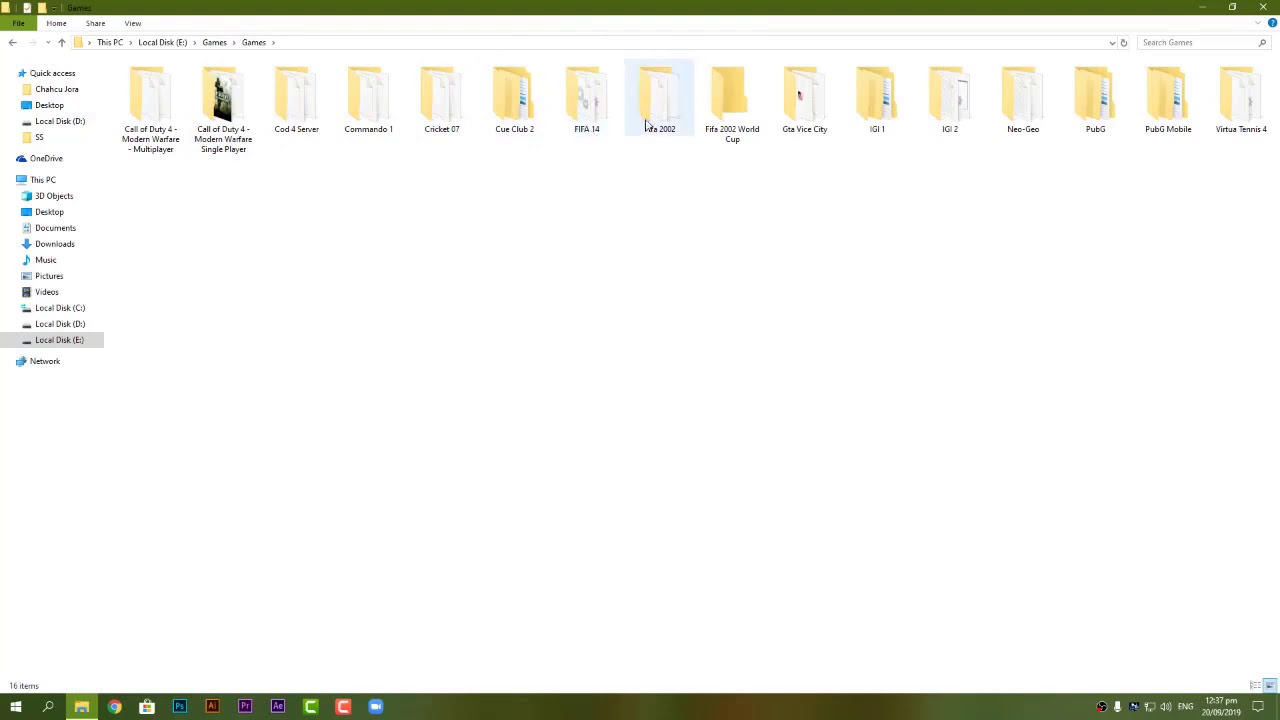
Task: Expand This PC breadcrumb chevron
Action: [131, 42]
